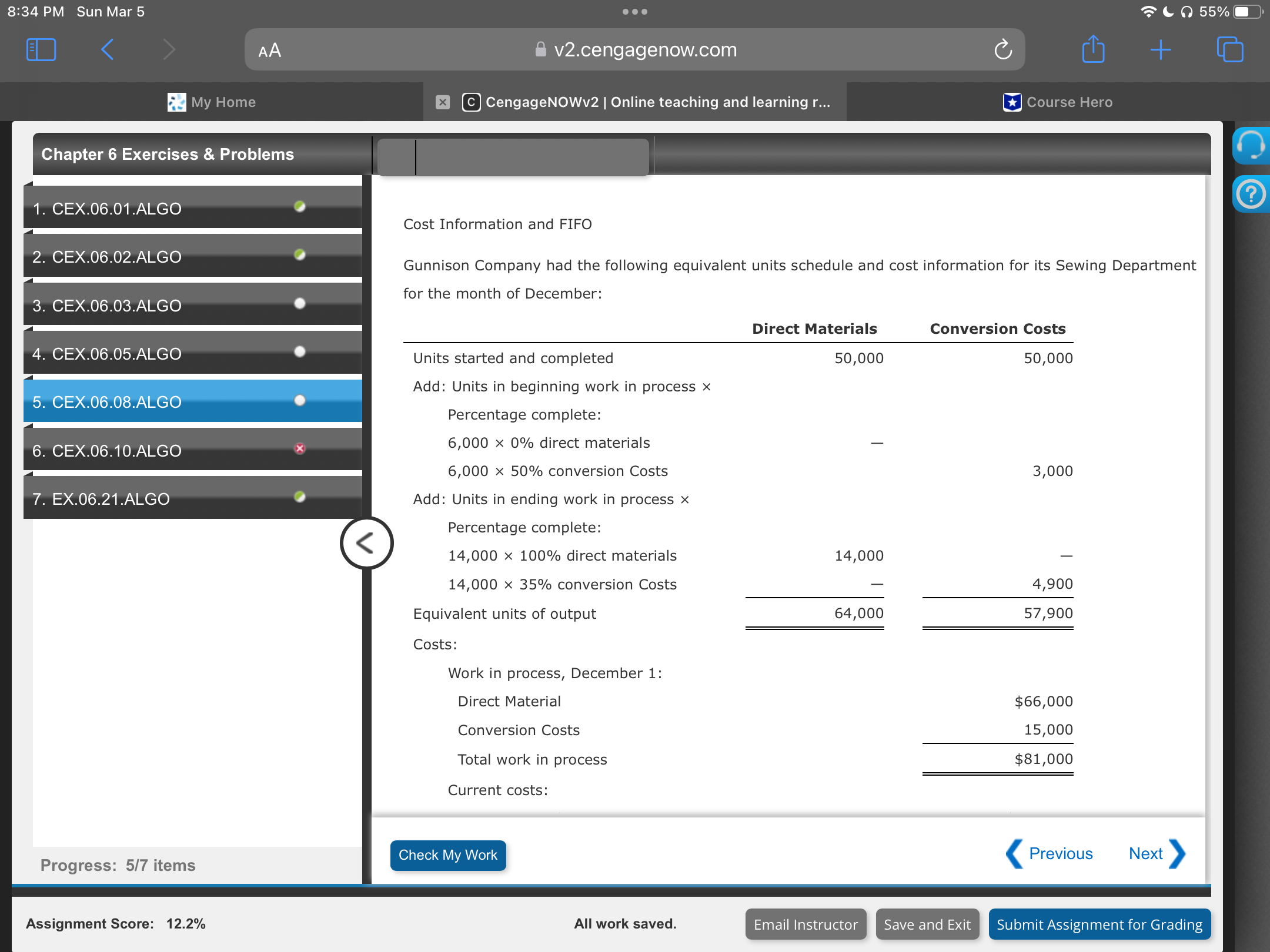Open the share sheet icon
Viewport: 1270px width, 952px height.
coord(1093,50)
